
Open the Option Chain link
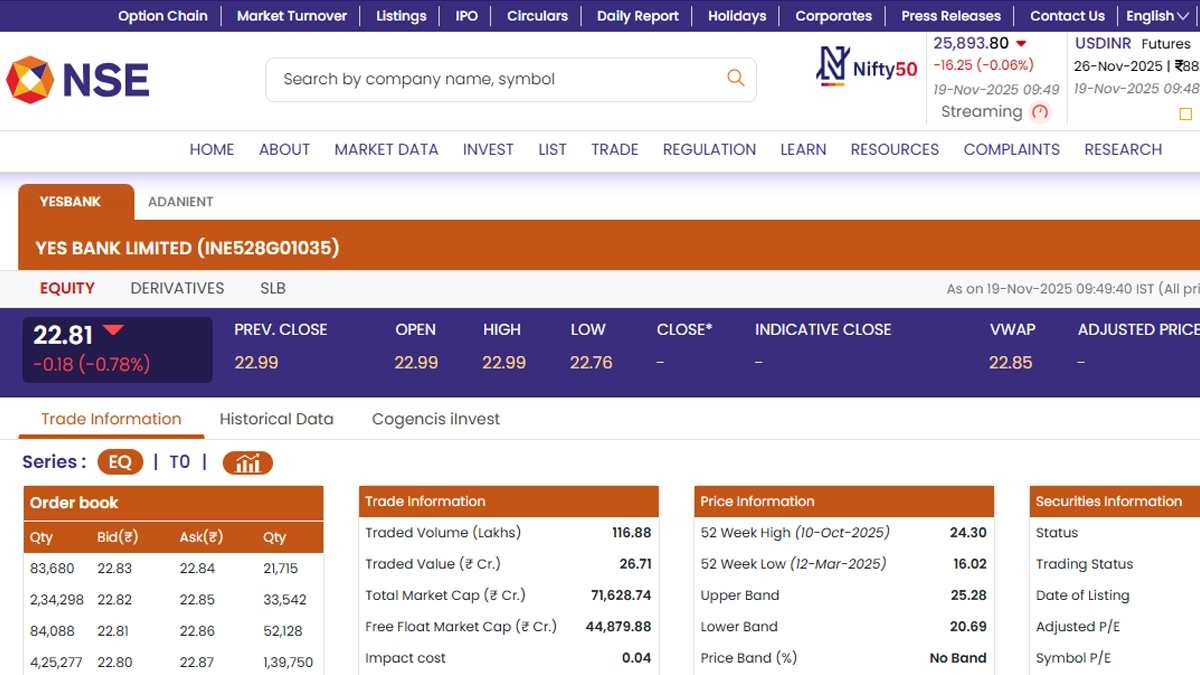click(163, 16)
